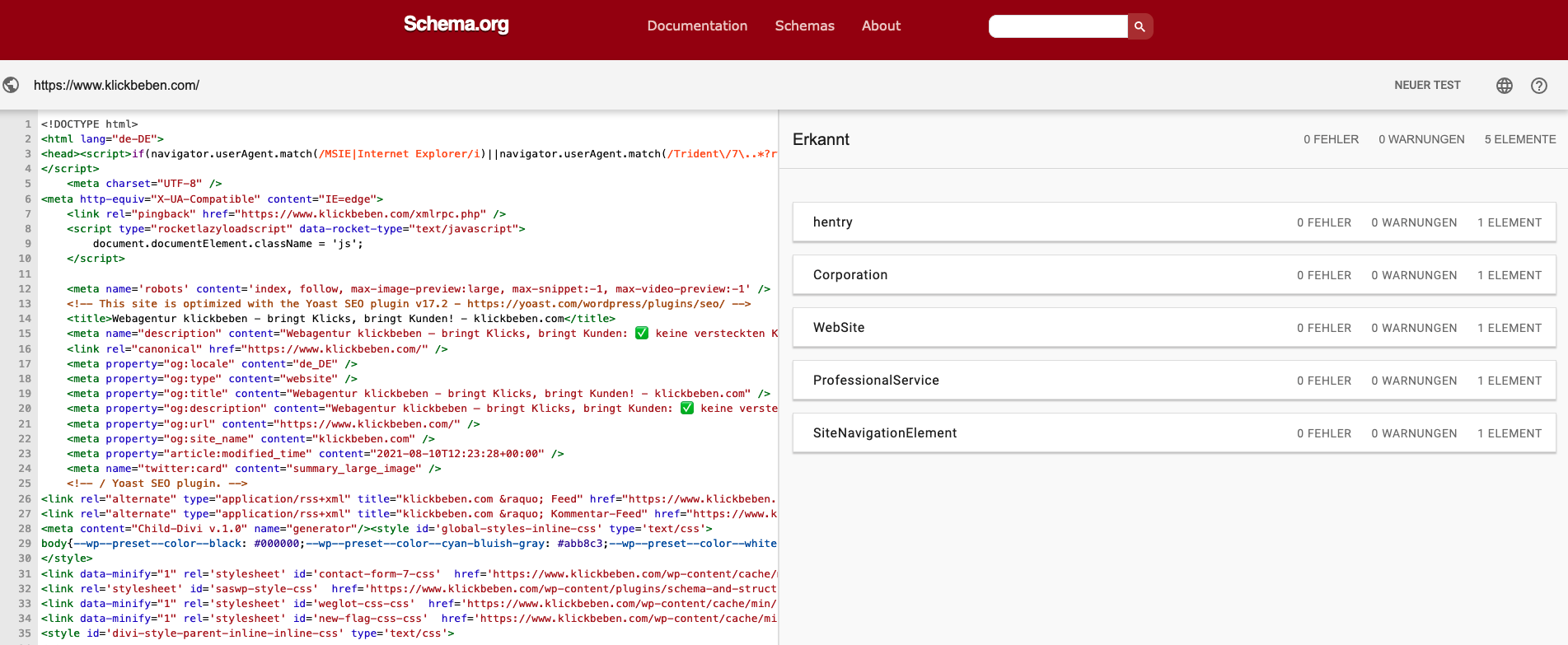Click line number 14 in the code gutter
Viewport: 1568px width, 645px height.
25,319
